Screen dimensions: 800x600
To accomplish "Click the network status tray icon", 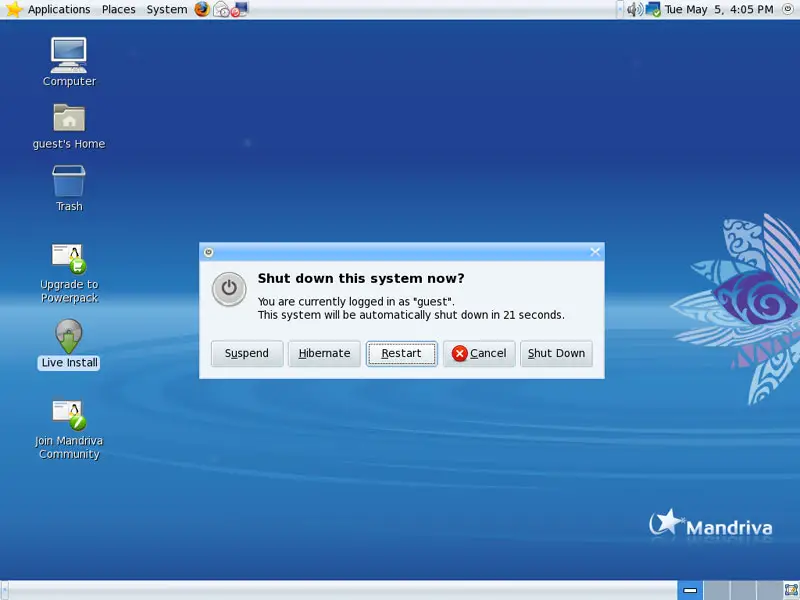I will tap(653, 10).
